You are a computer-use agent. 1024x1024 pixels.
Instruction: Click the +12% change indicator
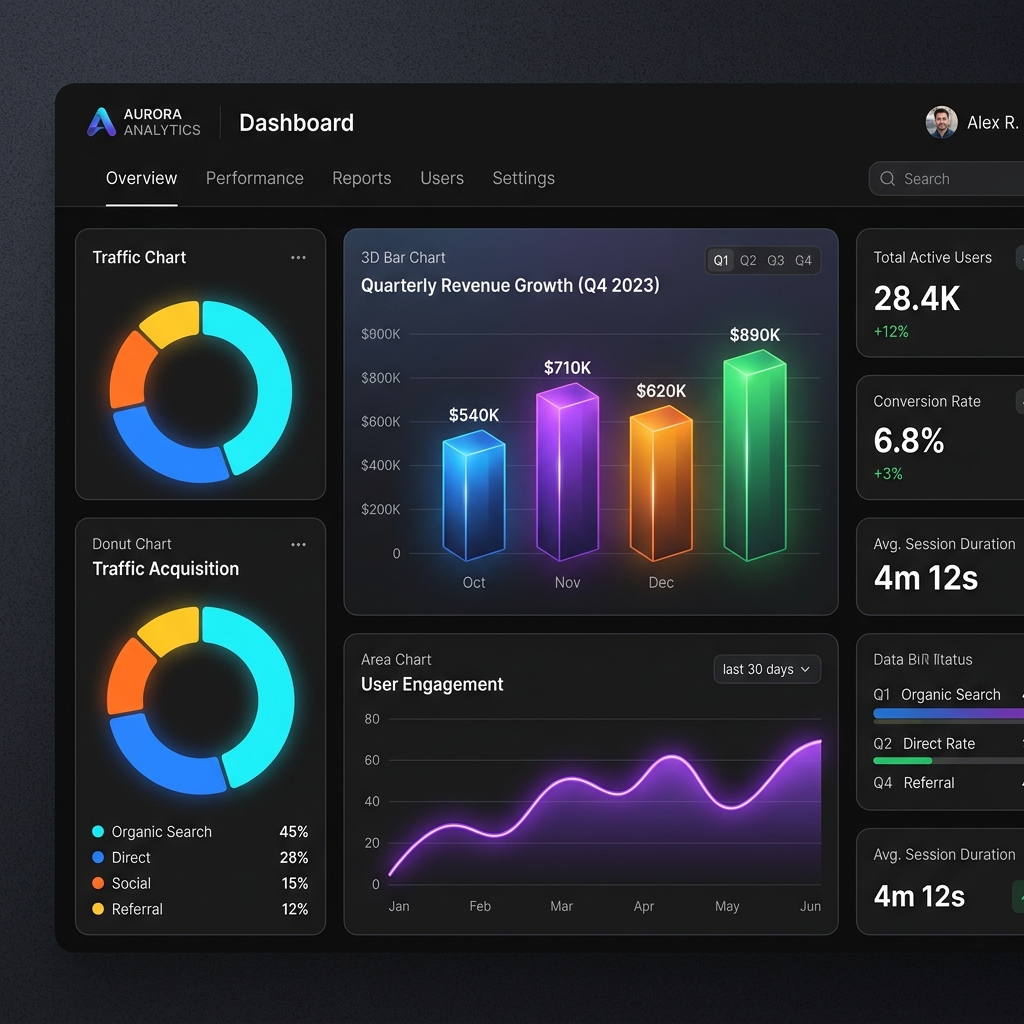click(x=891, y=332)
